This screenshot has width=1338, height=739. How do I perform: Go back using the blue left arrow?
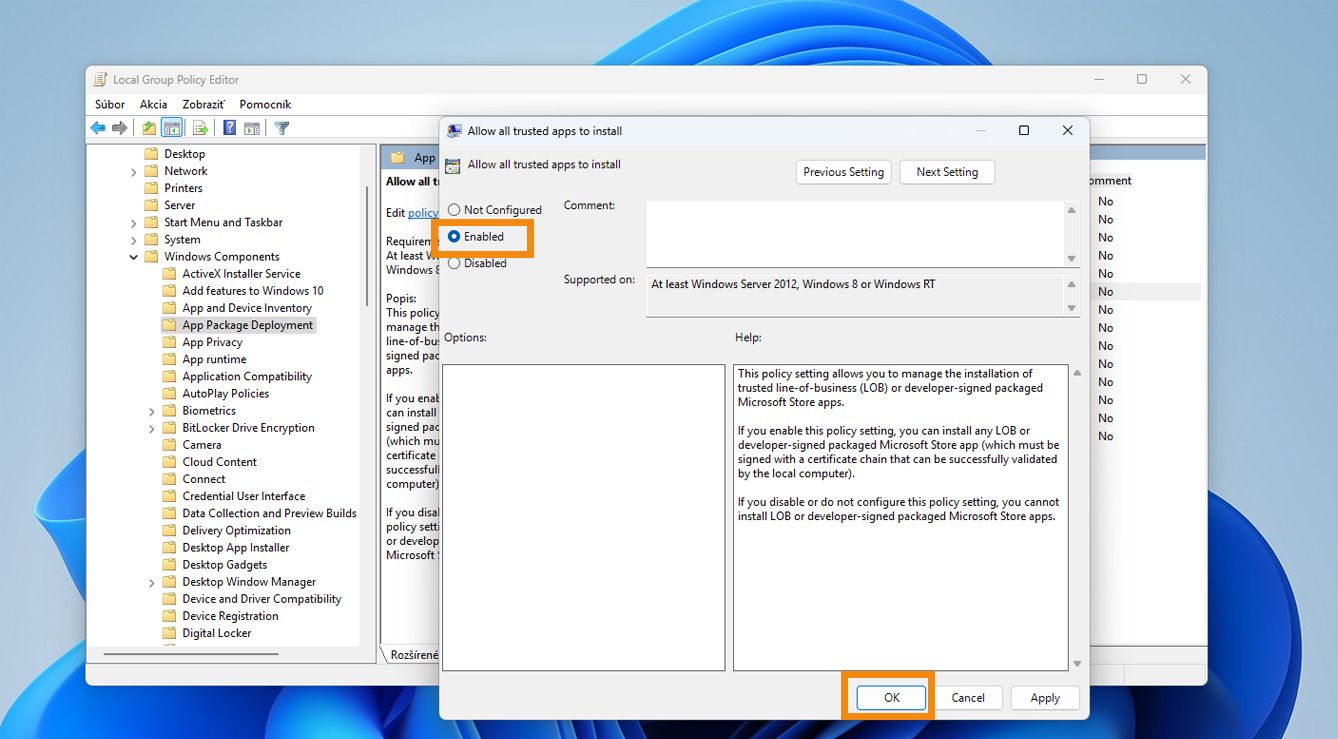coord(98,128)
